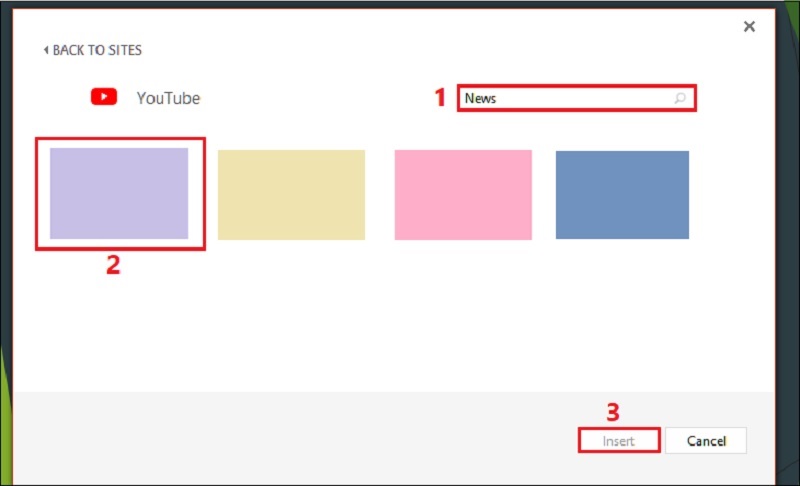Choose the pink video thumbnail

click(463, 195)
